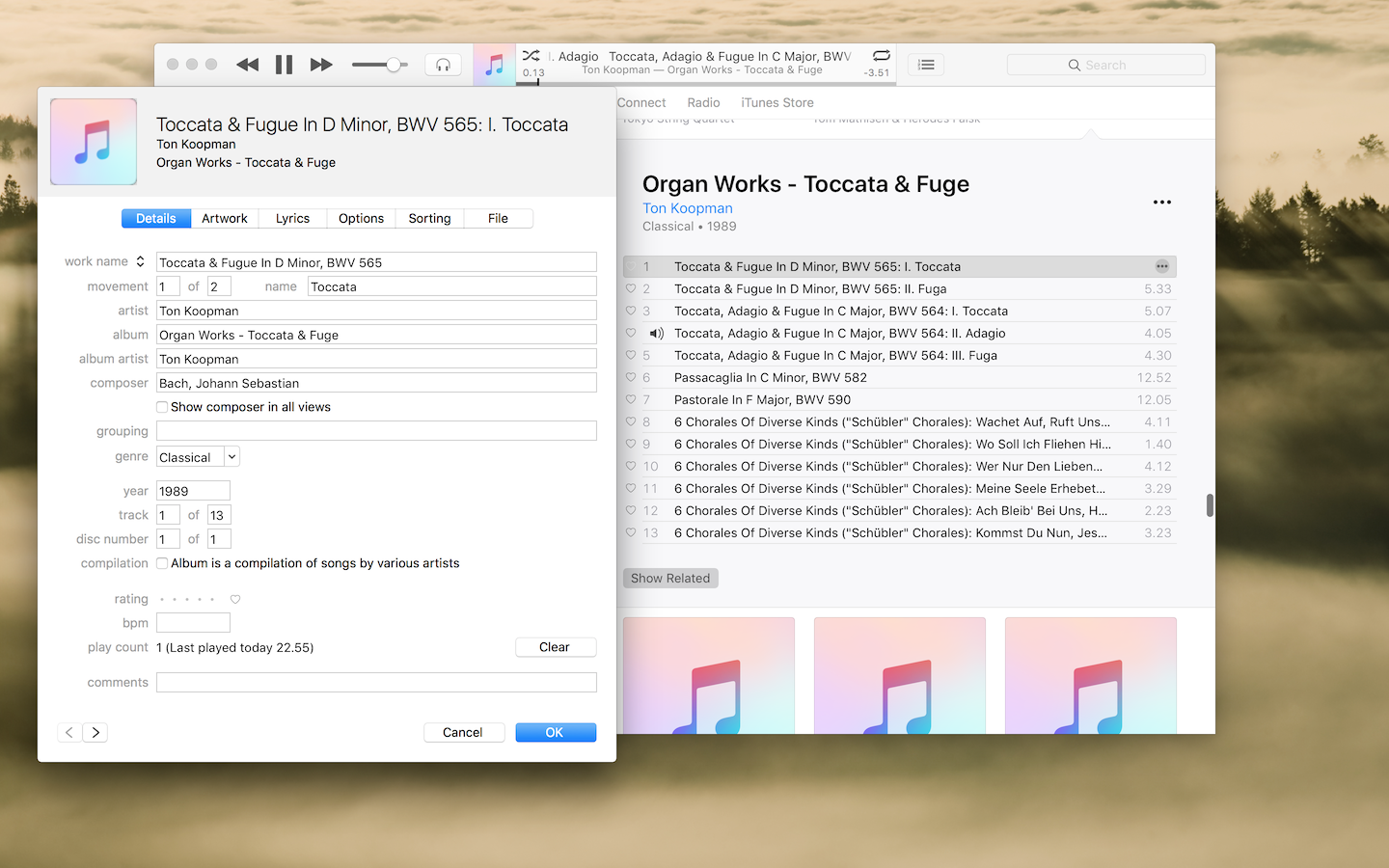Toggle shuffle icon in now-playing display
Viewport: 1389px width, 868px height.
tap(531, 56)
